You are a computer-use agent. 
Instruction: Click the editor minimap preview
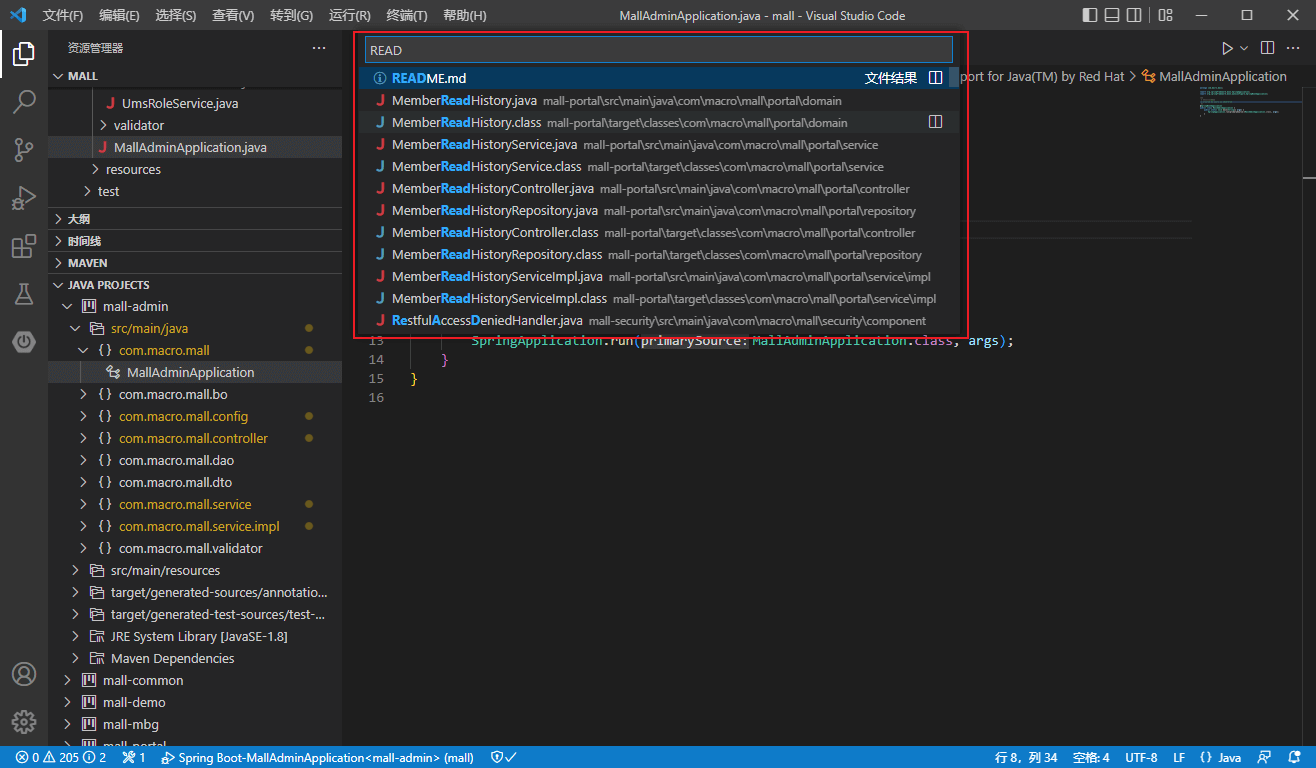(x=1250, y=103)
